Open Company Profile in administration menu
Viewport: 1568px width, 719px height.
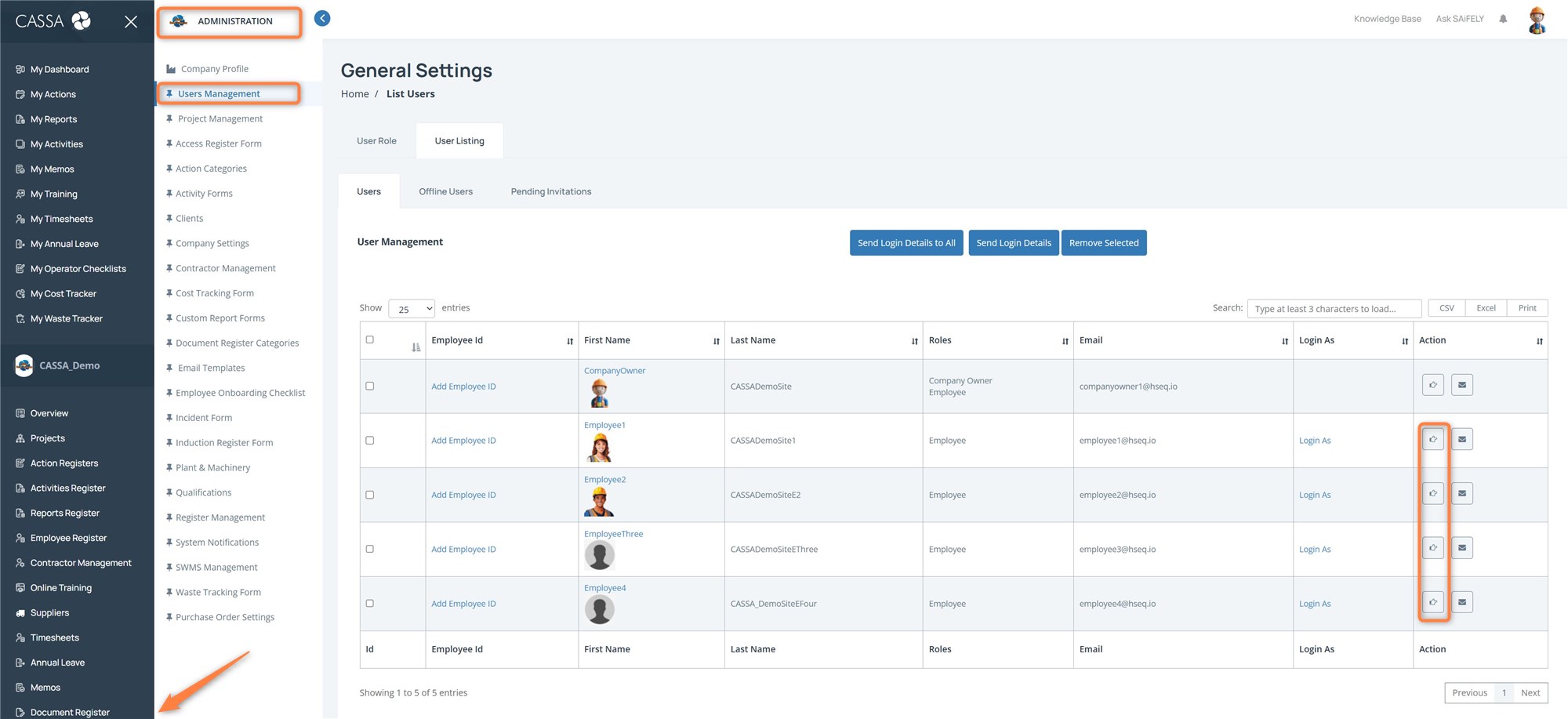(214, 69)
